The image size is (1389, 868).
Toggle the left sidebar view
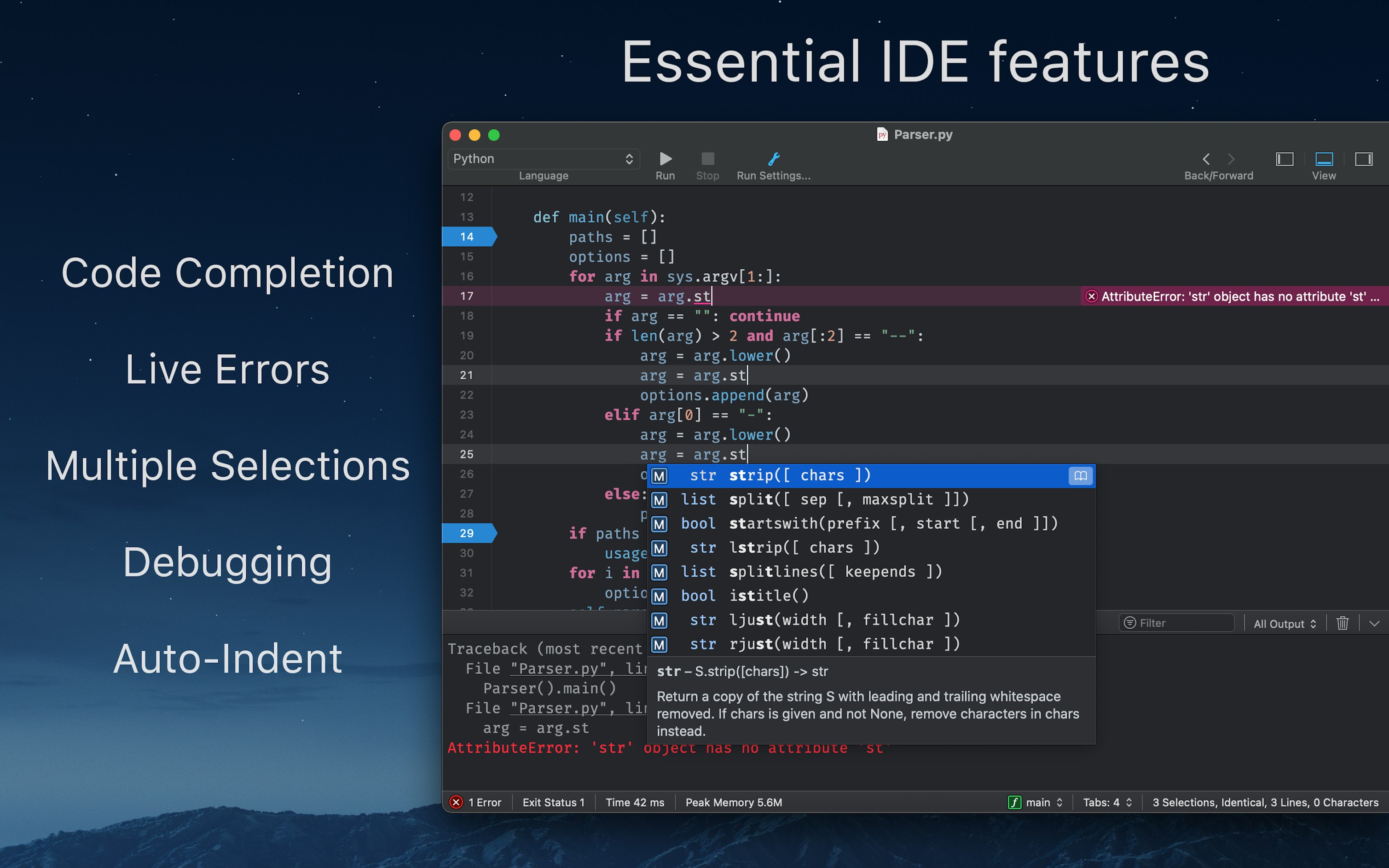(x=1284, y=159)
